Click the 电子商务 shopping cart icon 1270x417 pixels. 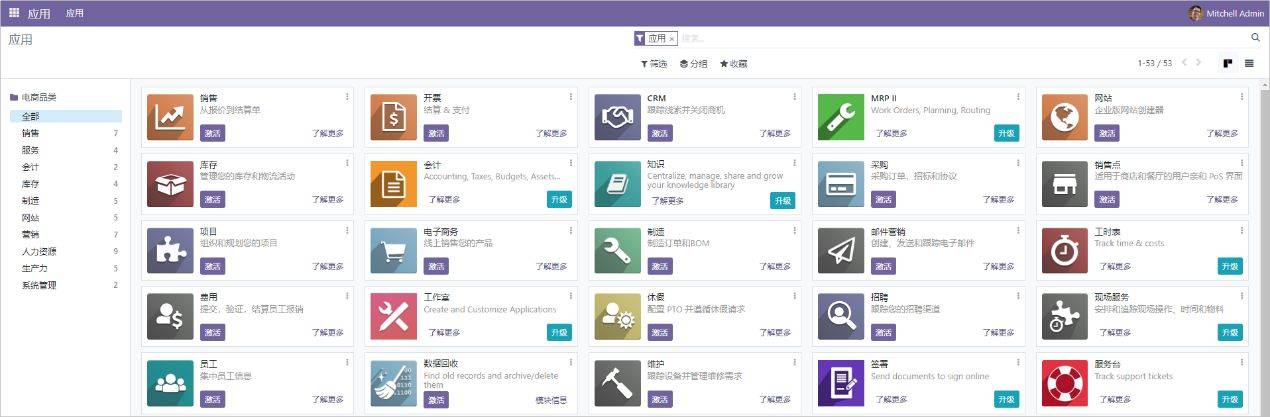tap(393, 250)
